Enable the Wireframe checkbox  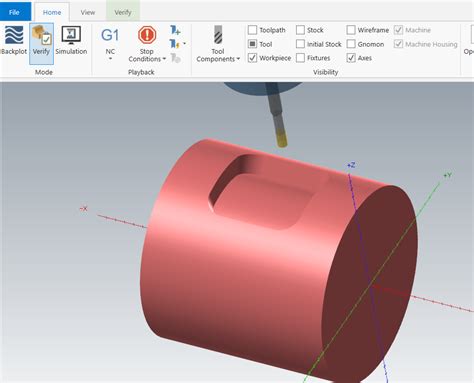point(351,30)
